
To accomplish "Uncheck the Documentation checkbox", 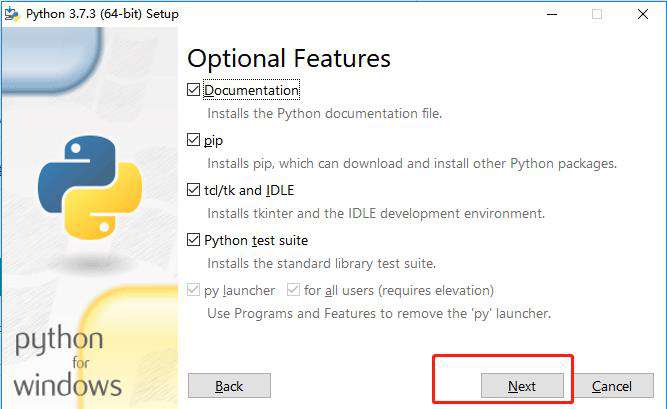I will 193,90.
